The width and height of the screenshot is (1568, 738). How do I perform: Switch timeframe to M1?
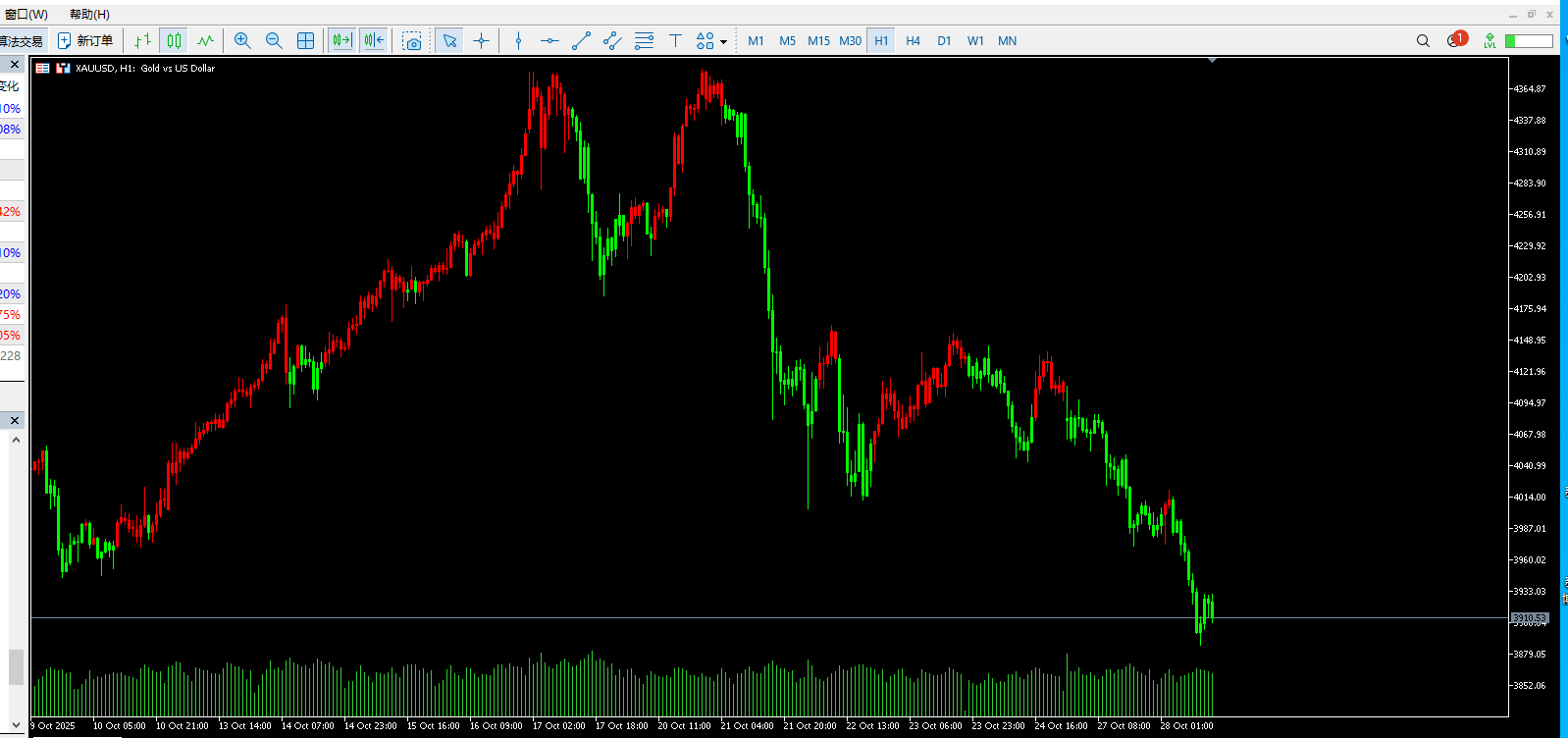[756, 40]
